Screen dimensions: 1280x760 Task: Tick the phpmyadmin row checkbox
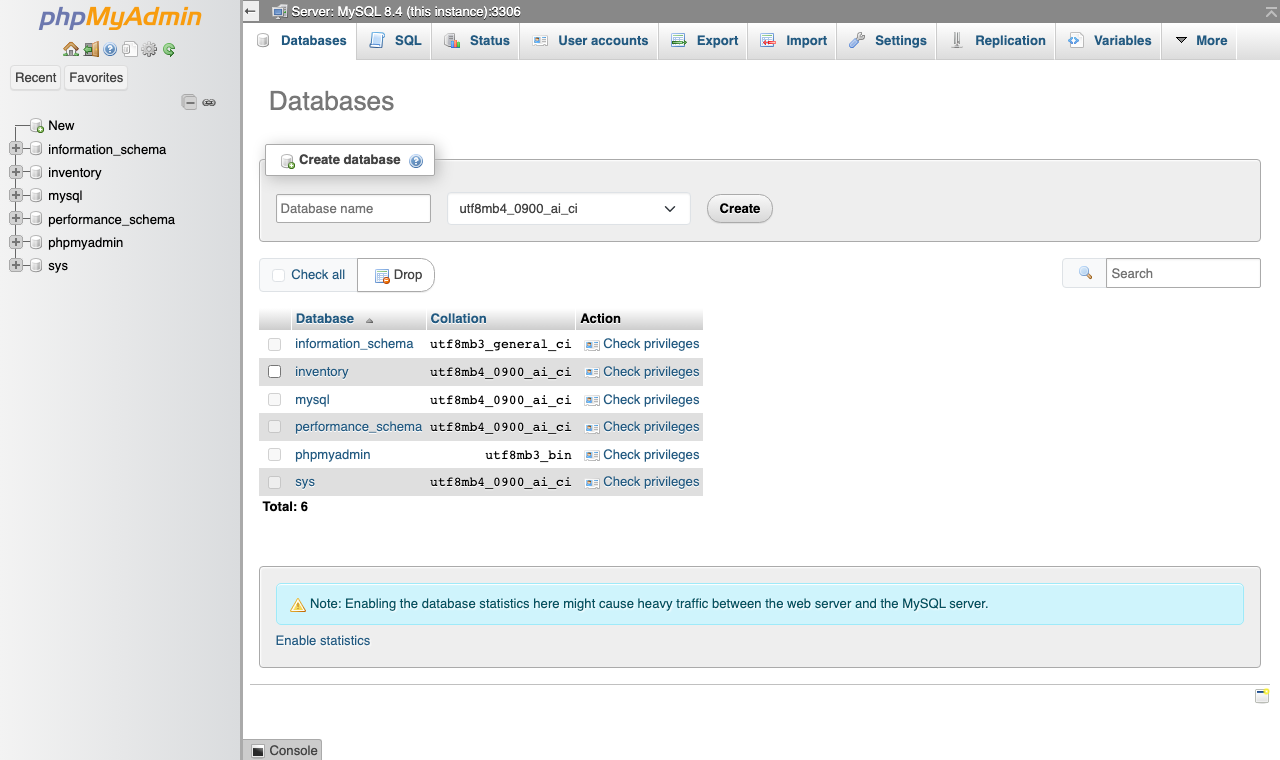(275, 455)
